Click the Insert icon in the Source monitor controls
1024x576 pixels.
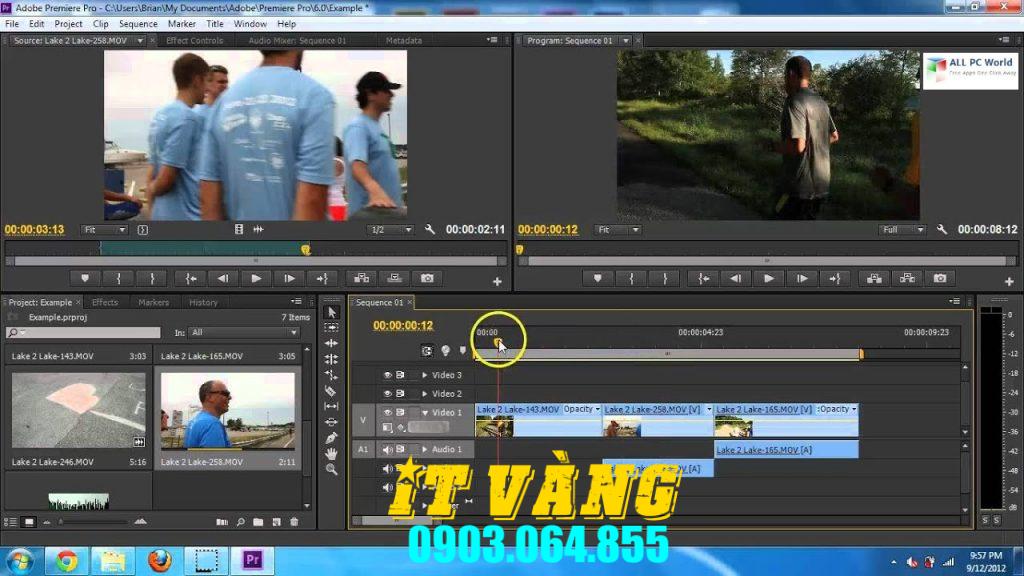coord(360,279)
